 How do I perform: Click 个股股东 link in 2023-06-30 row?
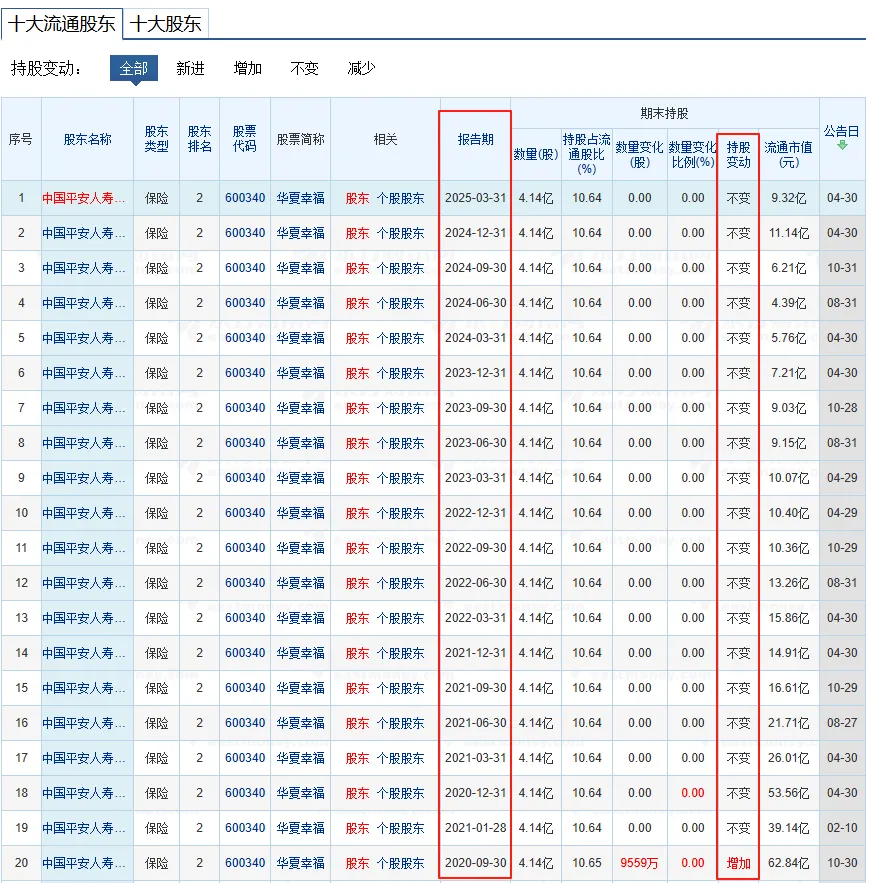[x=400, y=443]
